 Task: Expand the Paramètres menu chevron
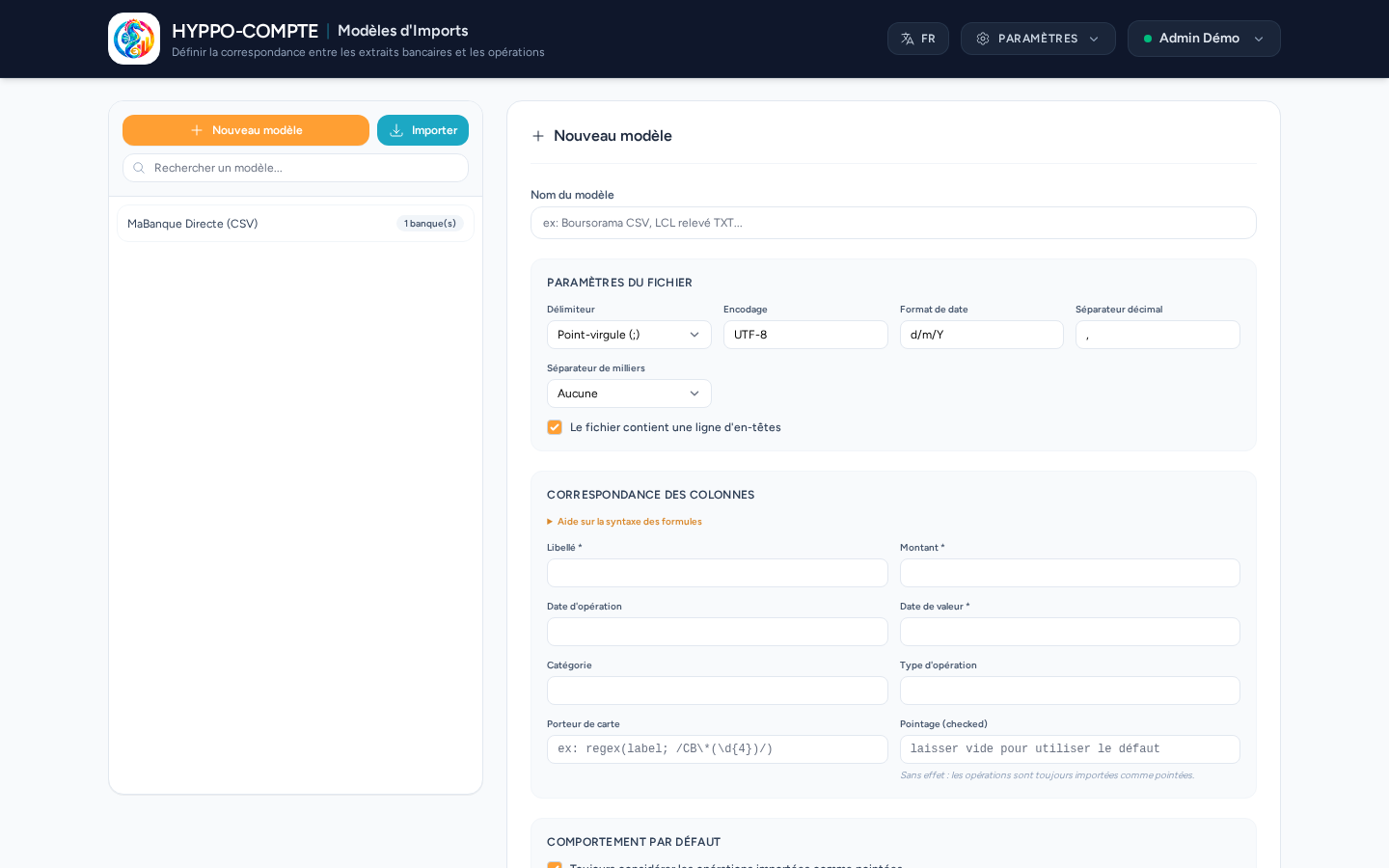1094,39
